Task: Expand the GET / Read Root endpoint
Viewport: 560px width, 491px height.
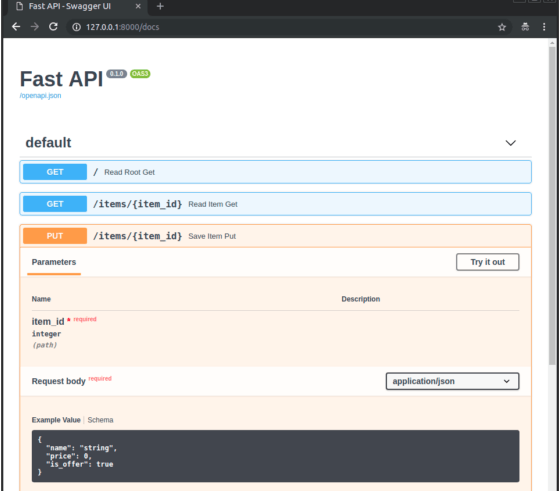Action: click(x=275, y=172)
